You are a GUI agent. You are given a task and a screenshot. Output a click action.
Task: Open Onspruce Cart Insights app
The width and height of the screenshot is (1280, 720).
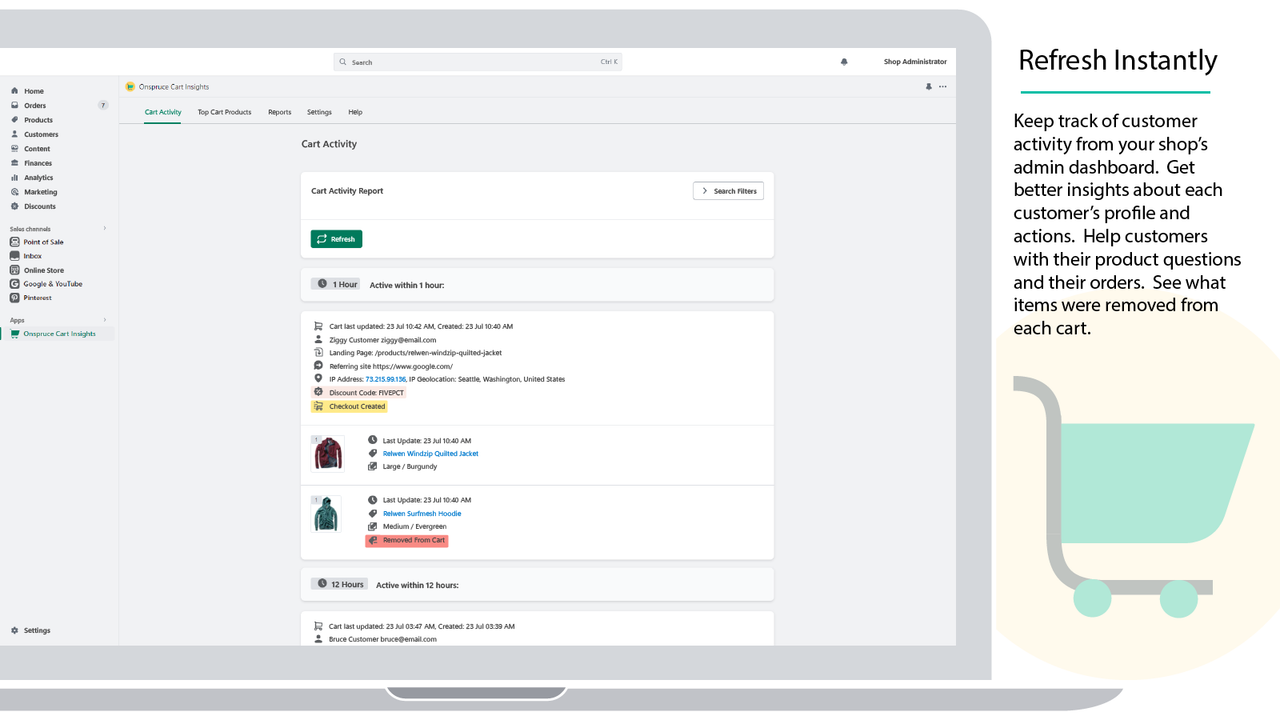click(59, 334)
